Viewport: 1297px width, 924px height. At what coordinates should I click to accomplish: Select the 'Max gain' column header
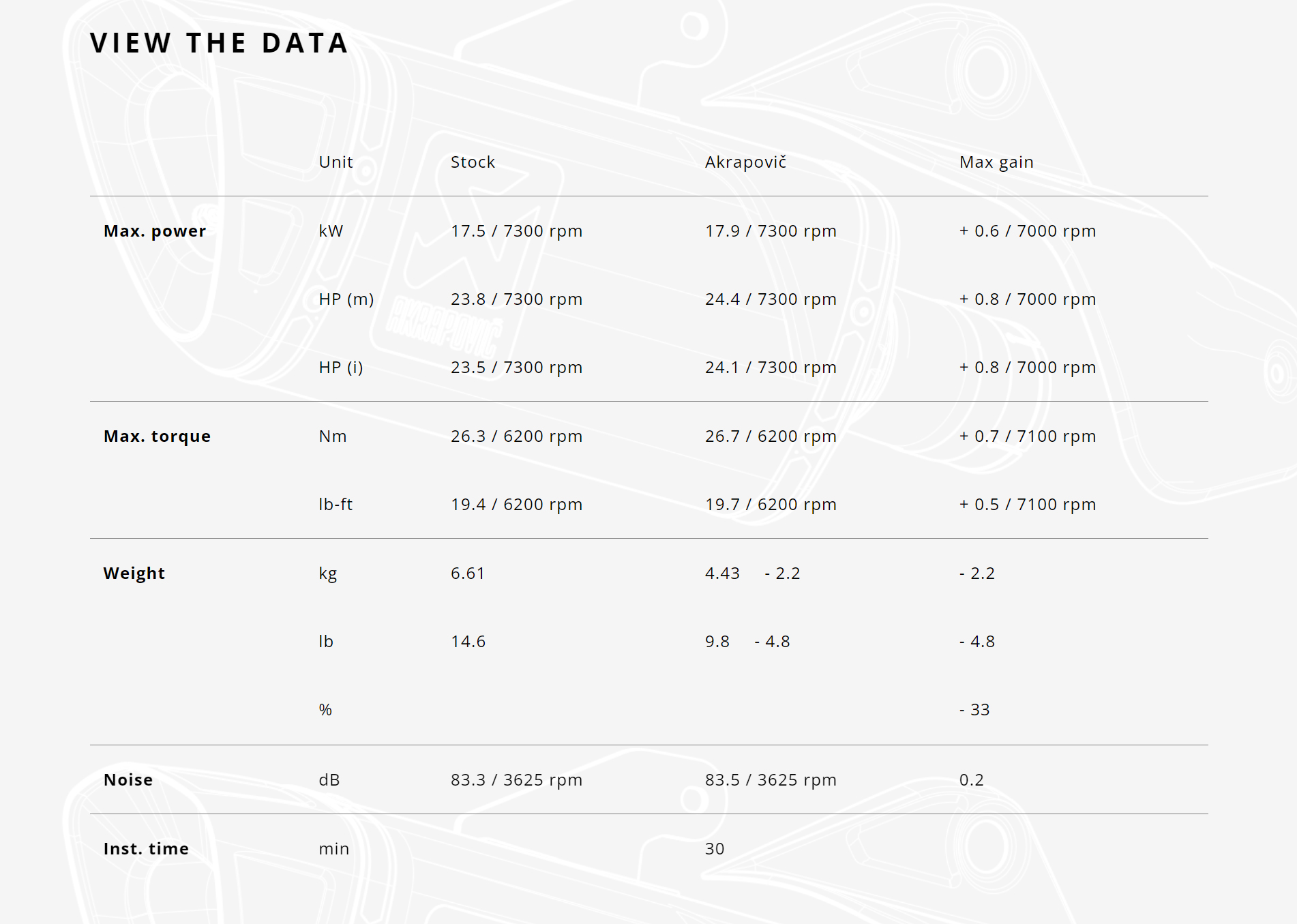[996, 162]
